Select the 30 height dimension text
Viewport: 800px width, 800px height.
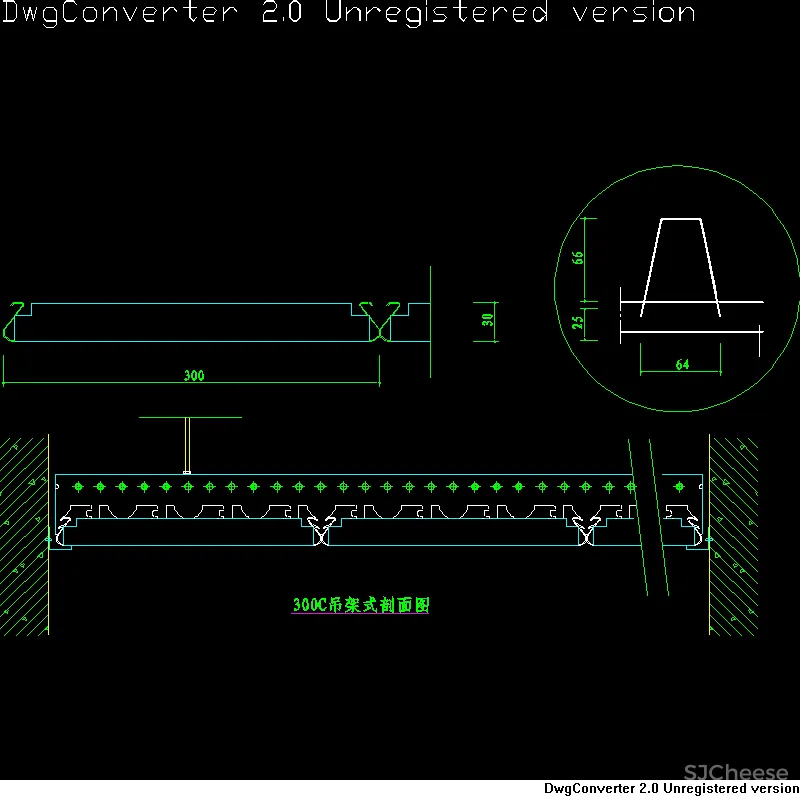[488, 320]
